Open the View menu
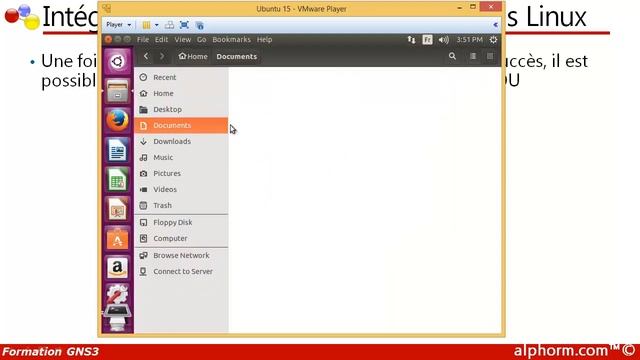The width and height of the screenshot is (640, 360). click(x=182, y=40)
